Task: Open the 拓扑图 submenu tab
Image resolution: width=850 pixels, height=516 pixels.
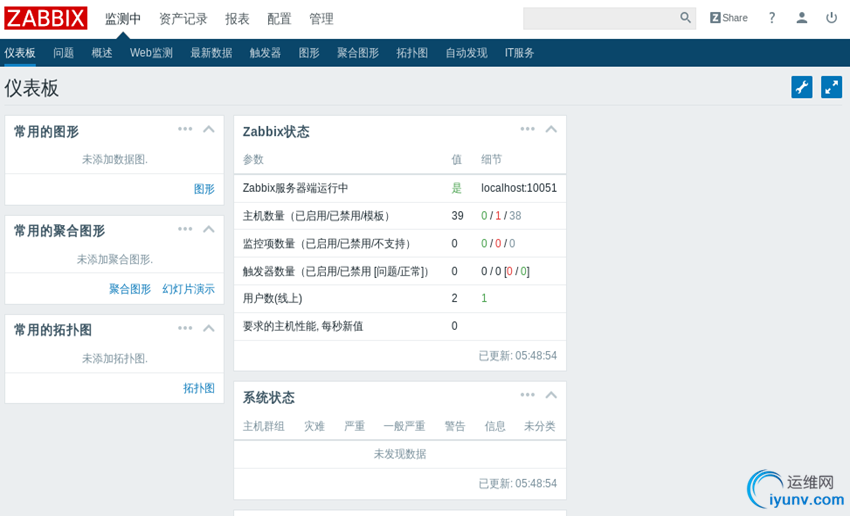Action: 412,53
